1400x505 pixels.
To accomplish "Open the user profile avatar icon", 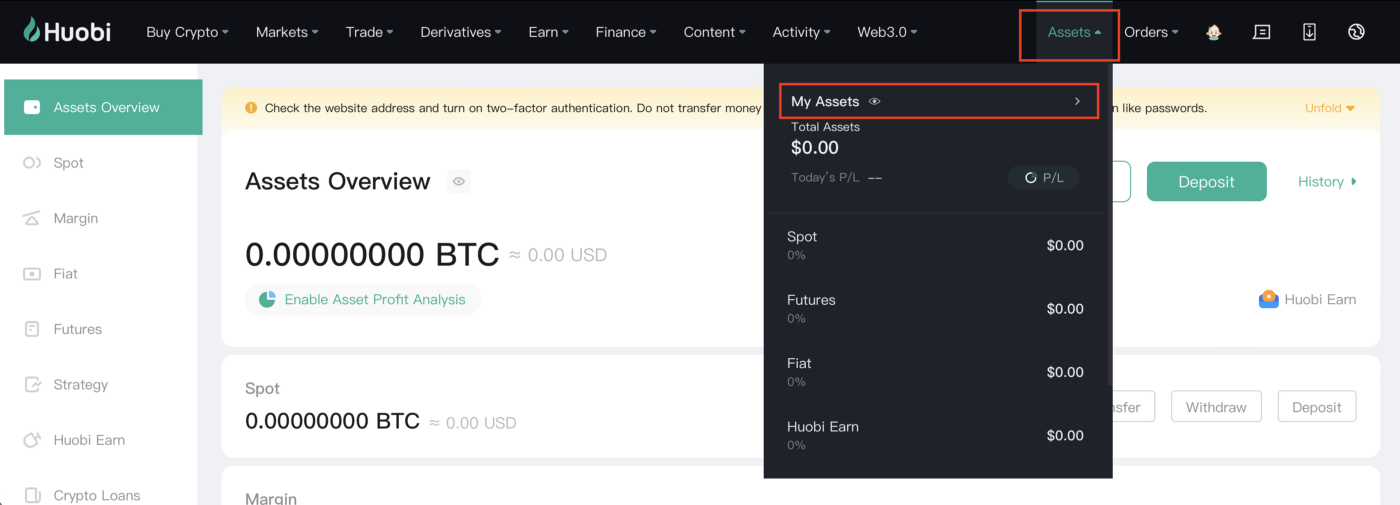I will tap(1214, 32).
